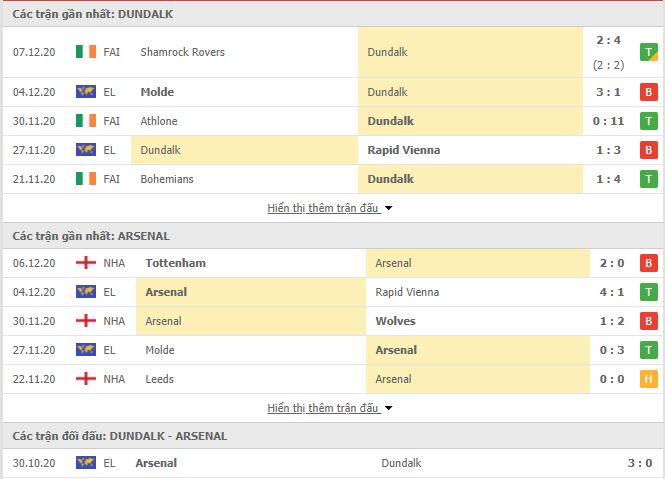Click the 4 : 1 score on Arsenal row

click(612, 292)
